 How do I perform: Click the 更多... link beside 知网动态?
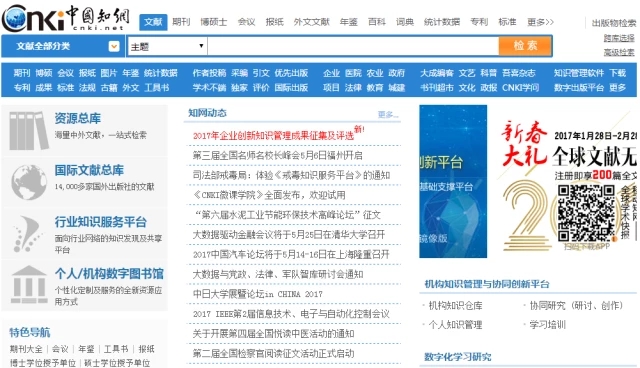click(388, 115)
